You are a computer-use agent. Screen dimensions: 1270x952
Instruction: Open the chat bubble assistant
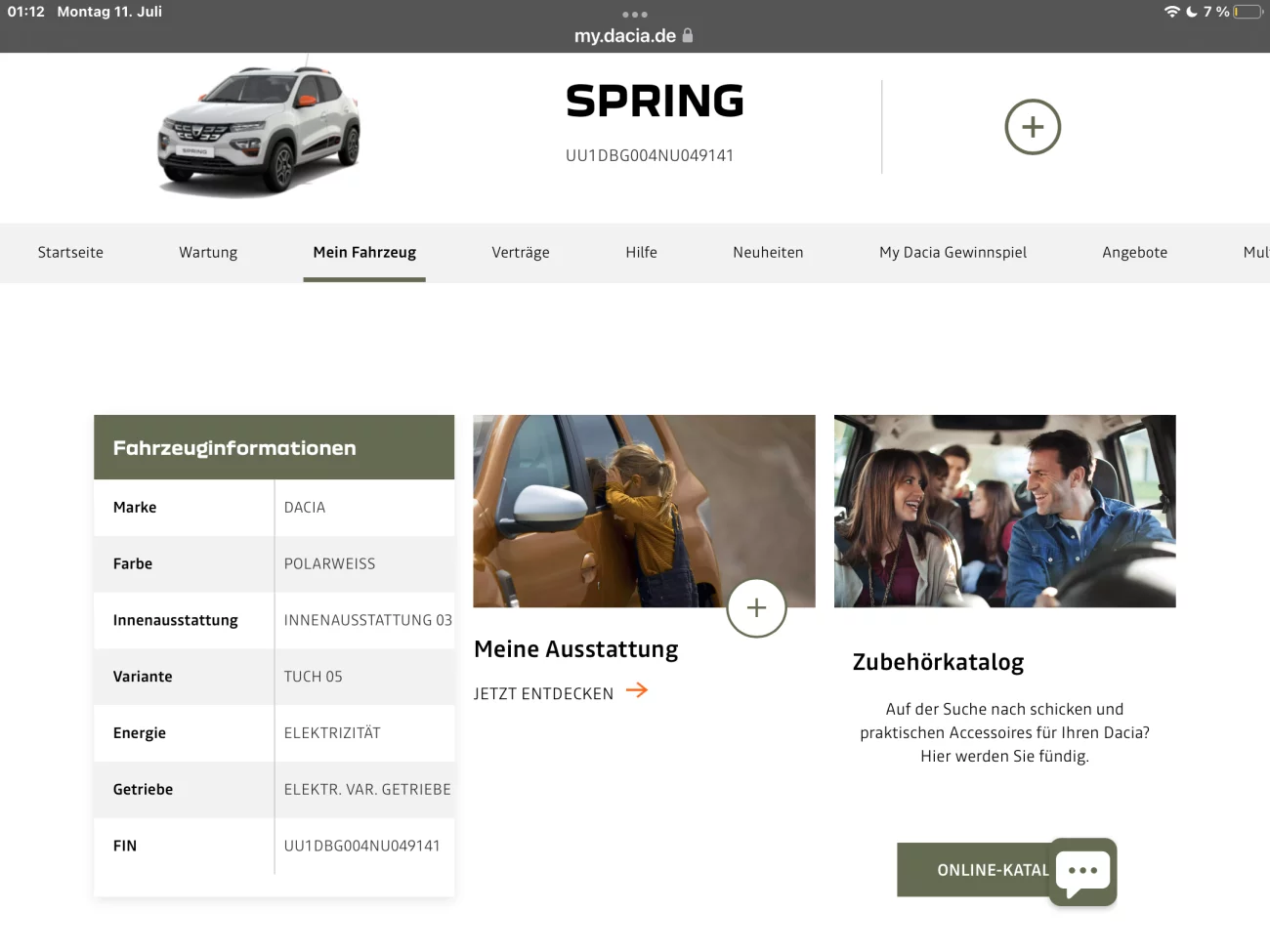[x=1082, y=872]
